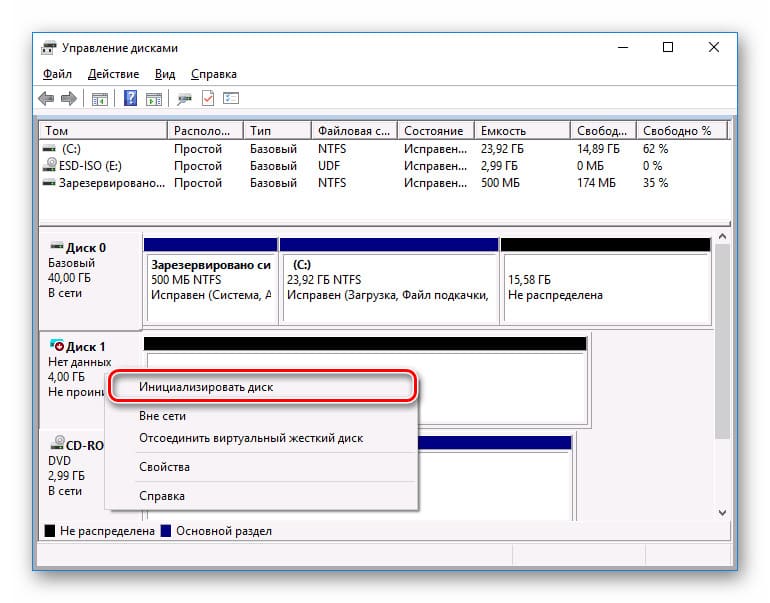Open the Действие menu
This screenshot has height=603, width=770.
113,74
